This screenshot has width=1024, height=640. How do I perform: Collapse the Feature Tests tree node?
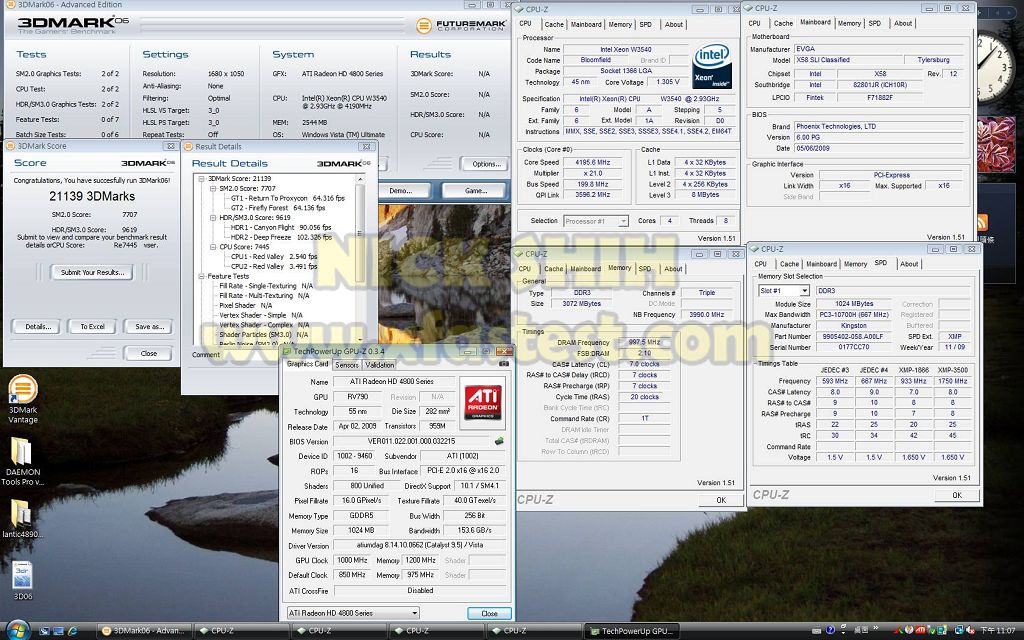[x=201, y=276]
